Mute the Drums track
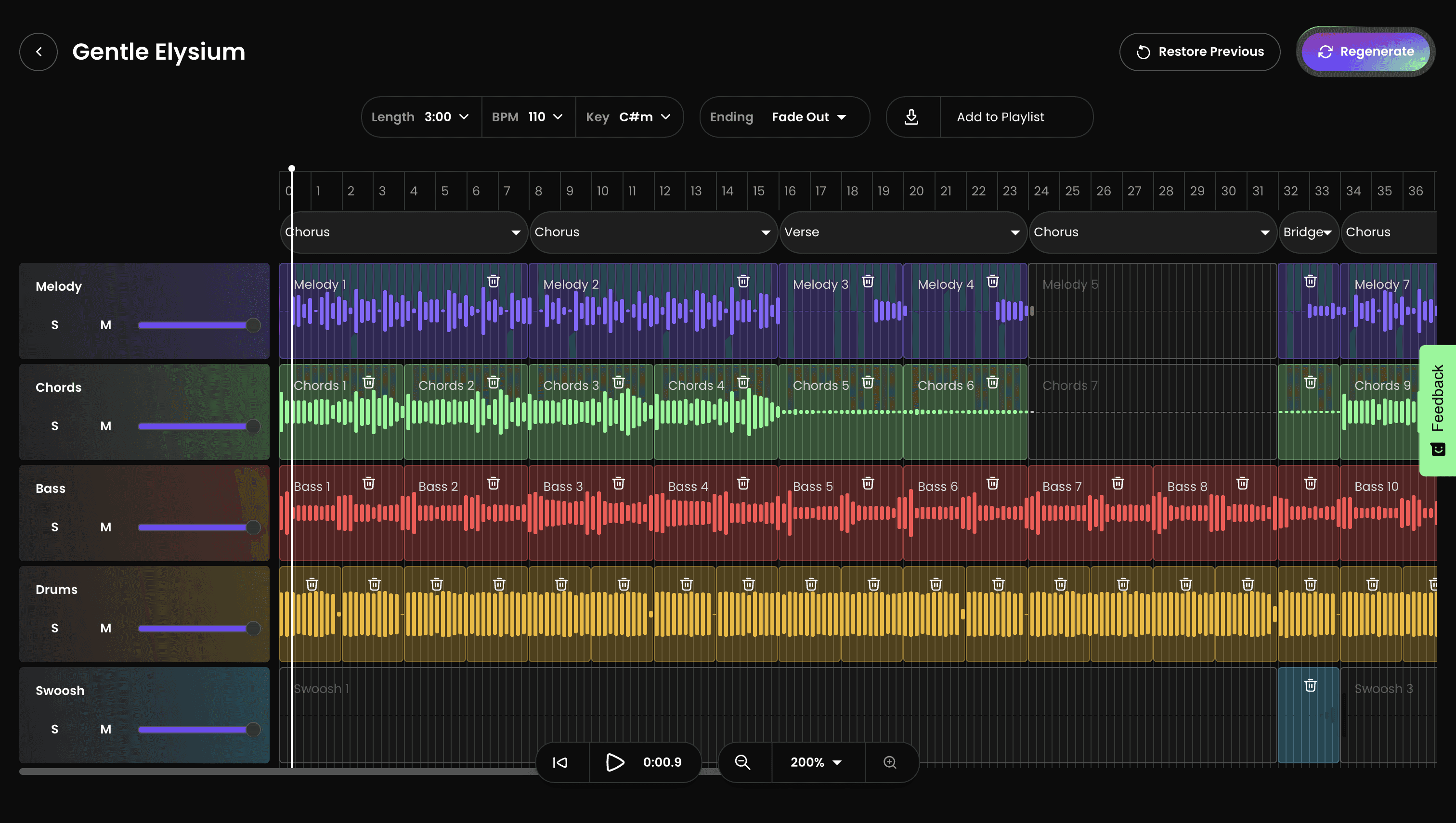Image resolution: width=1456 pixels, height=823 pixels. point(106,629)
